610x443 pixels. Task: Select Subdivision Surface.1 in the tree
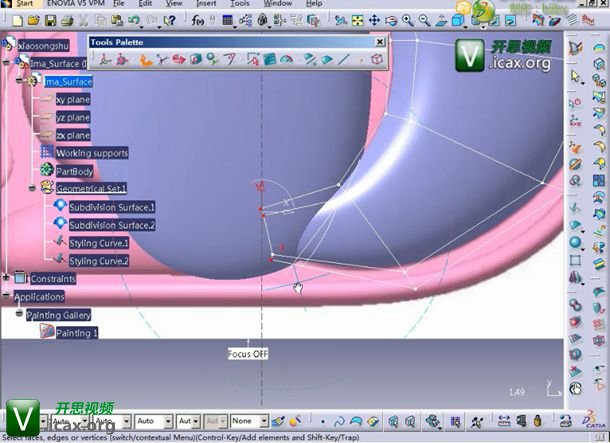pos(112,207)
